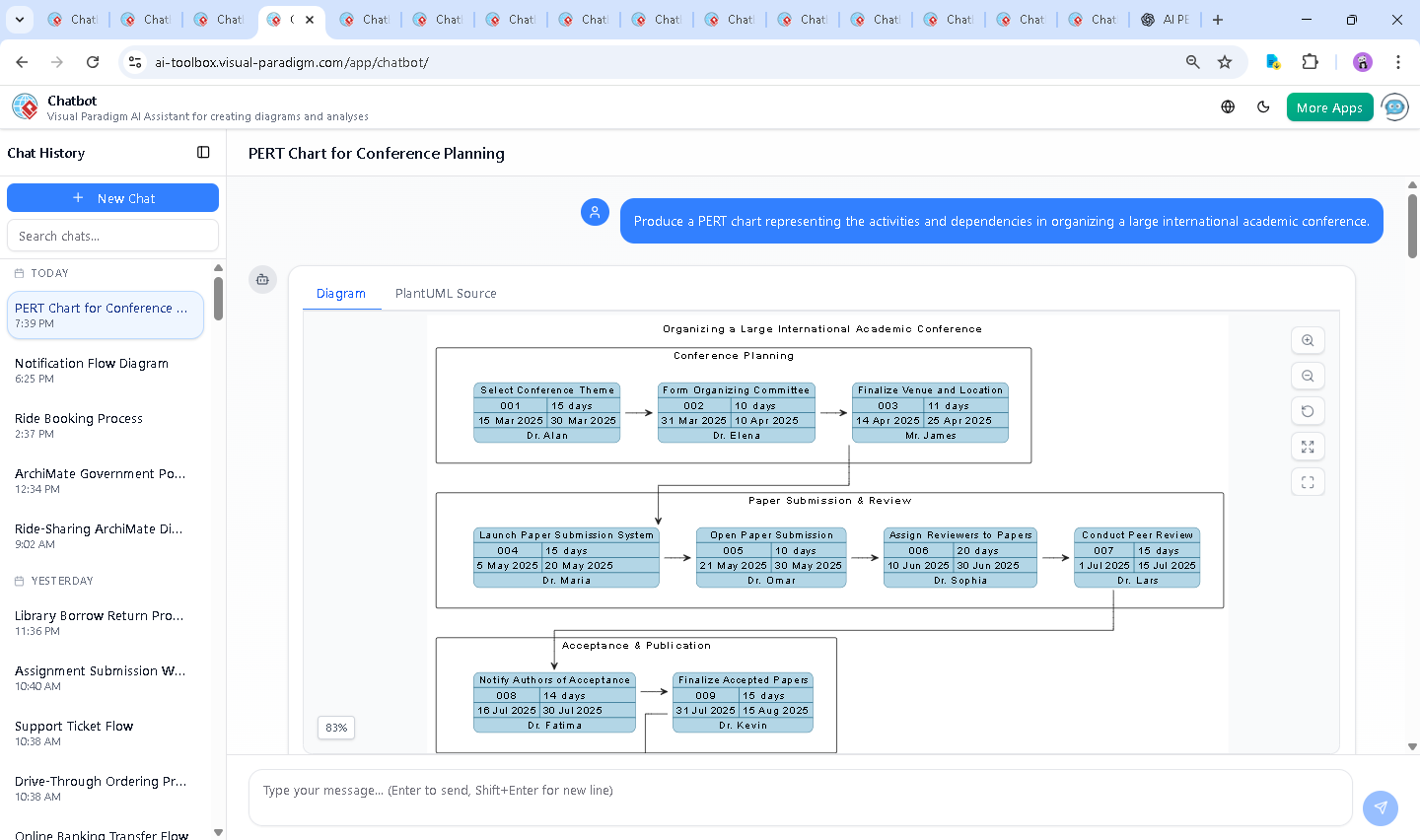The height and width of the screenshot is (840, 1420).
Task: Click the Launch Paper Submission System node
Action: (566, 557)
